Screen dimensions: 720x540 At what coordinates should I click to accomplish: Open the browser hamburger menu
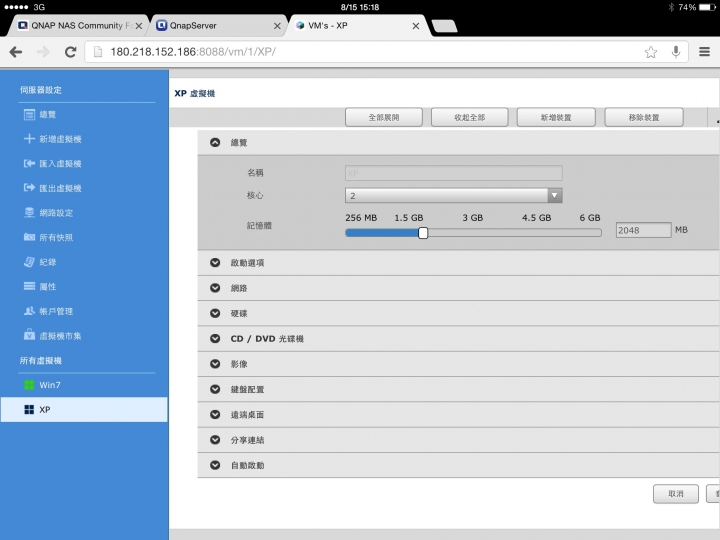click(x=704, y=51)
